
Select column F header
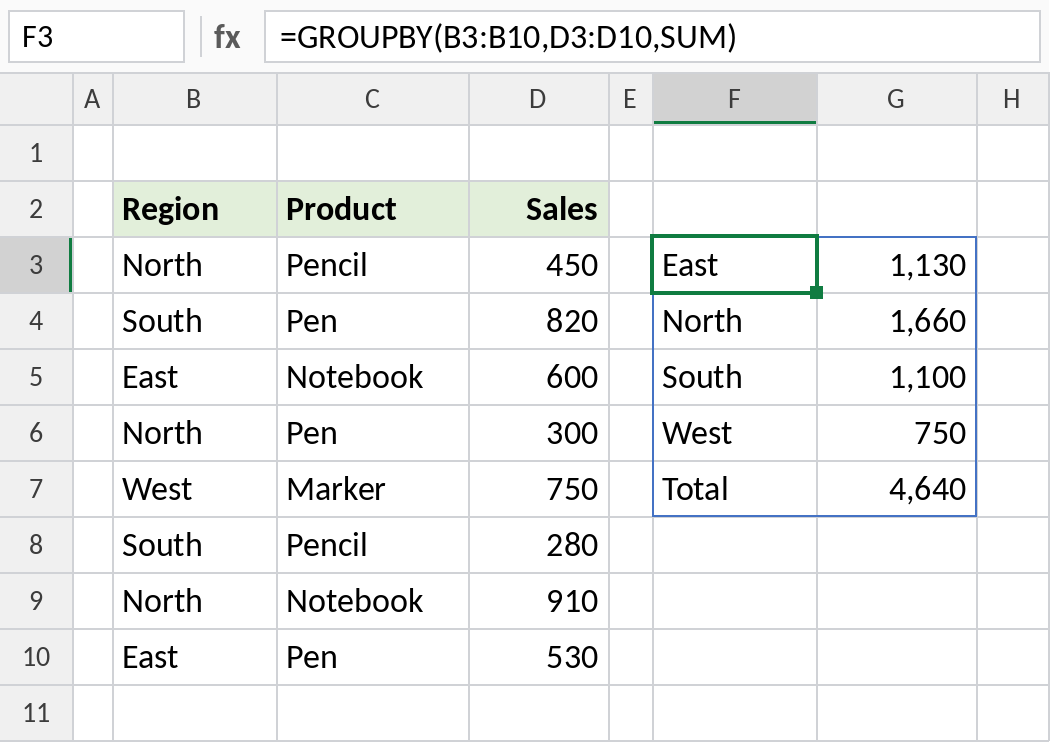[x=735, y=99]
